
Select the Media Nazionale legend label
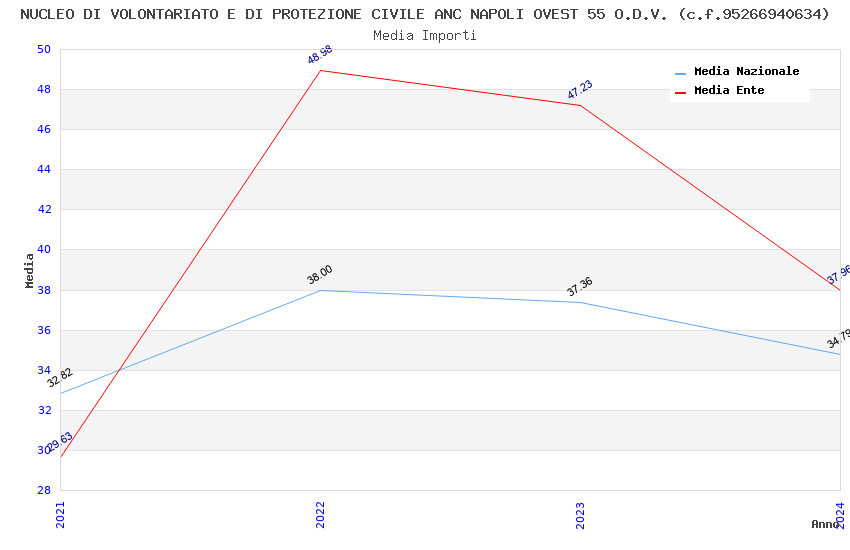[746, 72]
